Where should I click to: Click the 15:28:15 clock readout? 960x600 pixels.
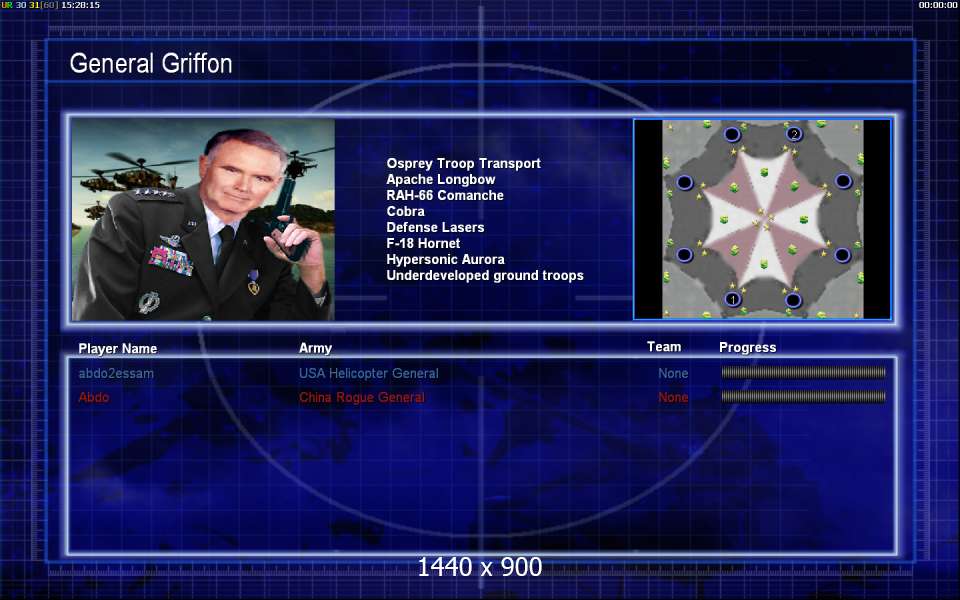pos(80,5)
